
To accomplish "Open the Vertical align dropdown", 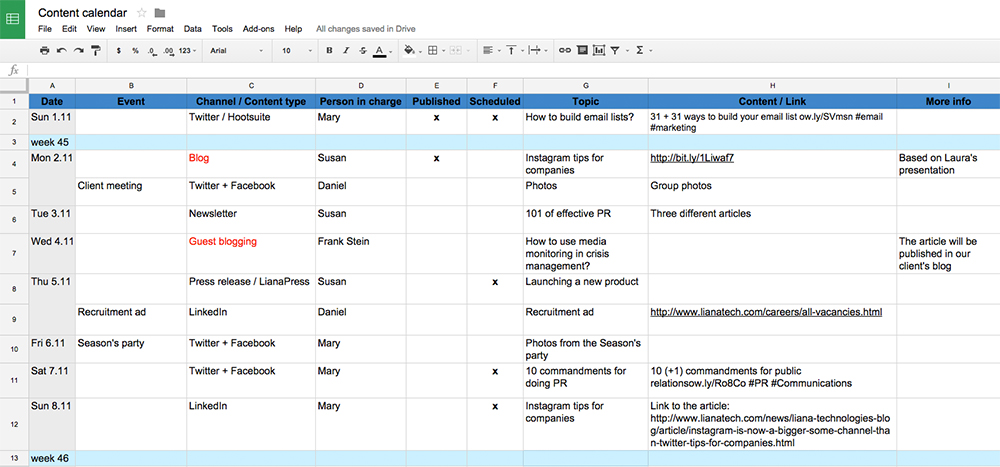I will (x=514, y=50).
